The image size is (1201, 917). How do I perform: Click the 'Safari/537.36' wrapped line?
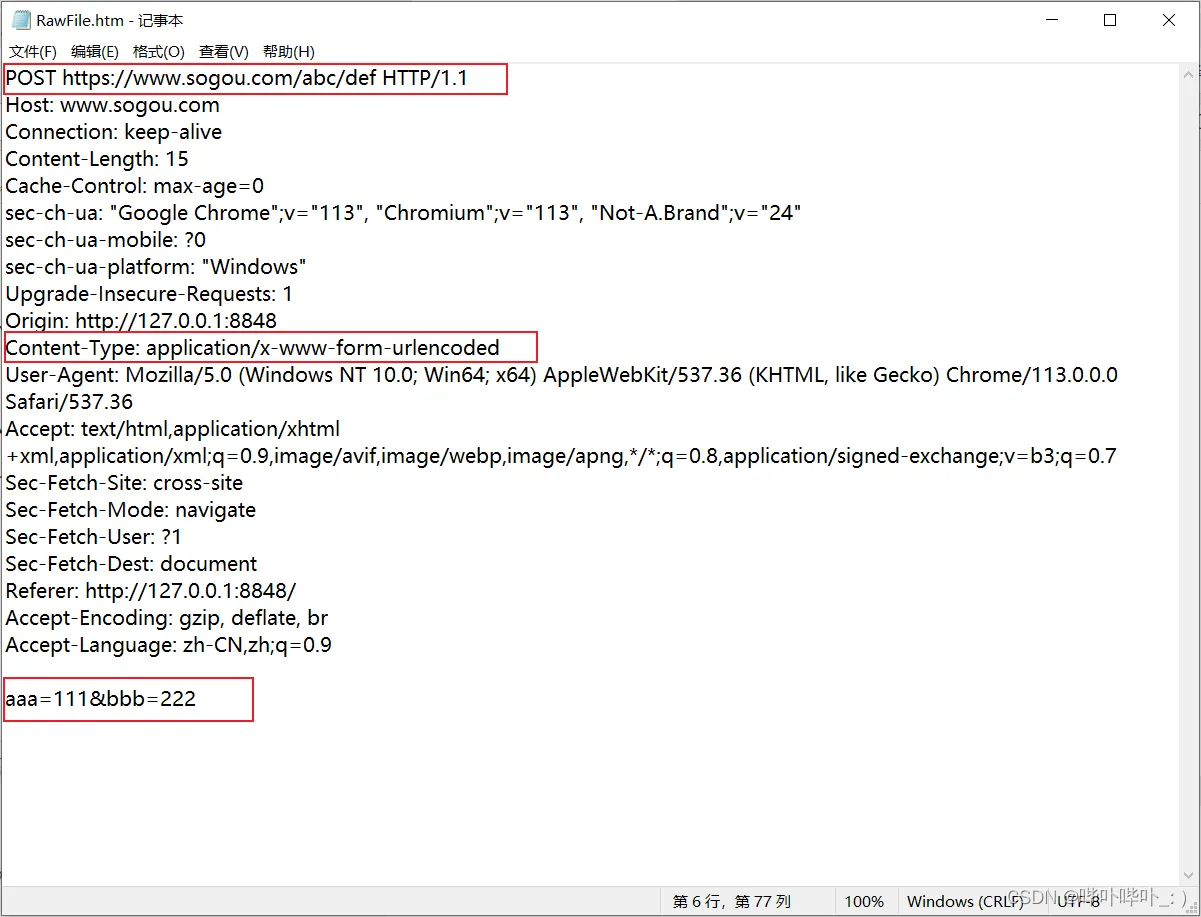click(69, 402)
